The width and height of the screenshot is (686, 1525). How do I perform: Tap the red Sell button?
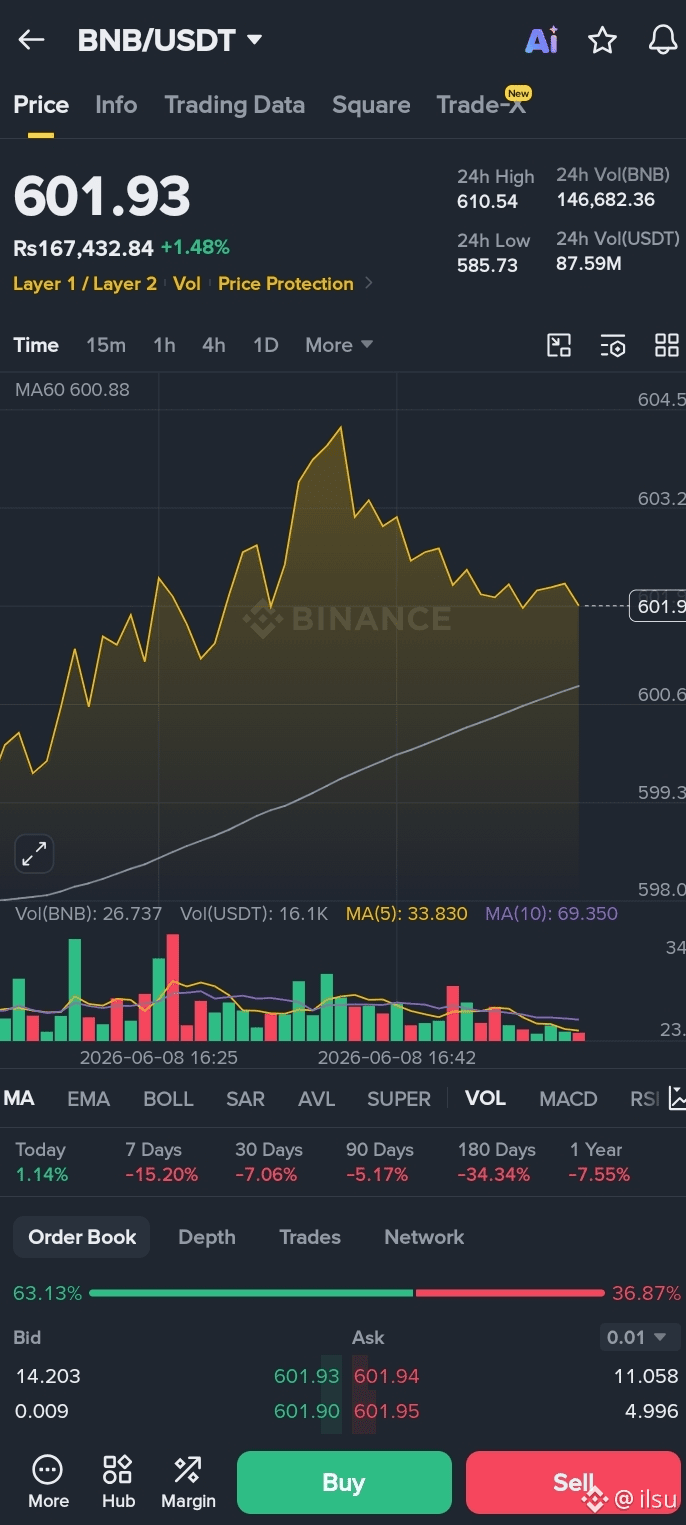click(x=573, y=1482)
